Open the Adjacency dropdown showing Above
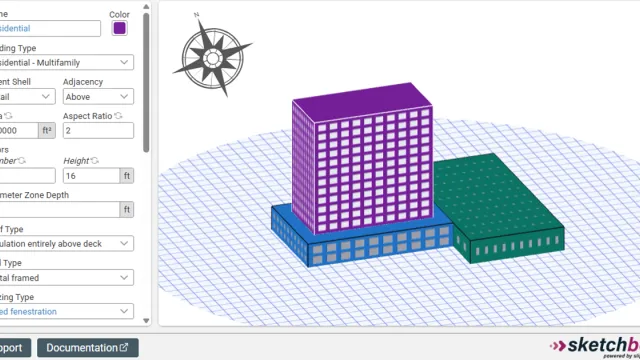This screenshot has width=640, height=360. click(x=98, y=97)
